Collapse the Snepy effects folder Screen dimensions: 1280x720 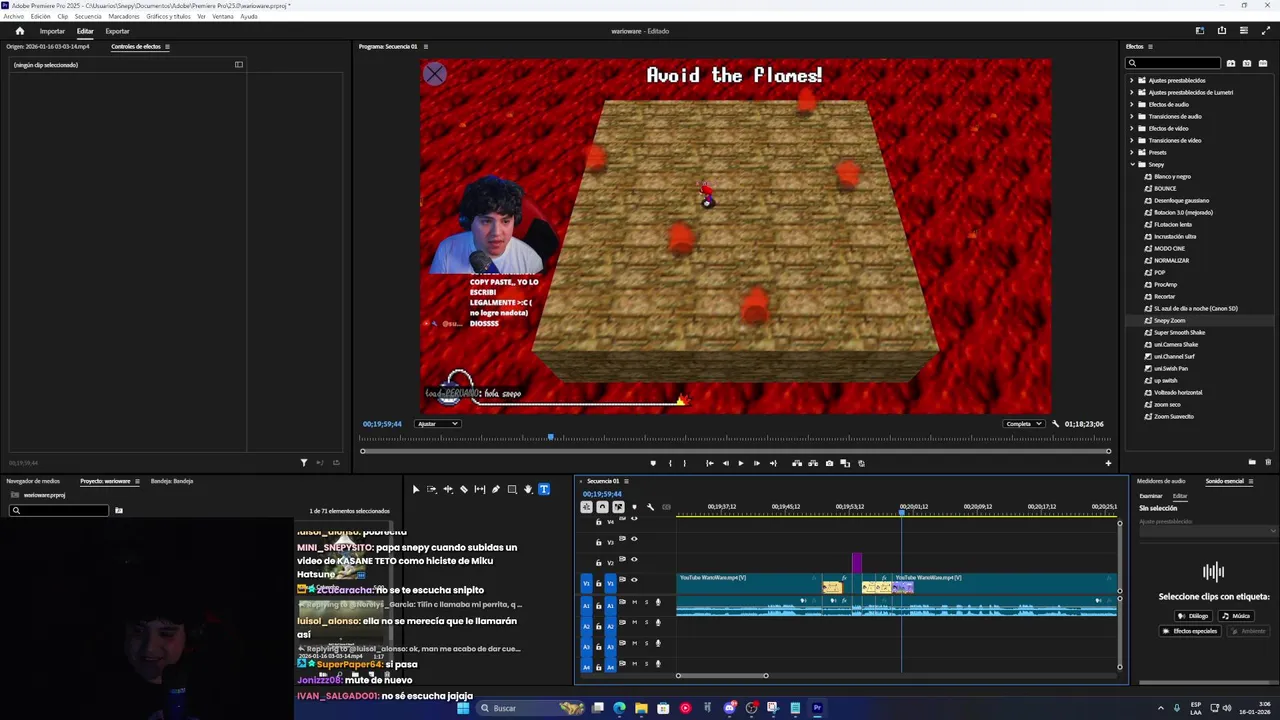pyautogui.click(x=1132, y=164)
